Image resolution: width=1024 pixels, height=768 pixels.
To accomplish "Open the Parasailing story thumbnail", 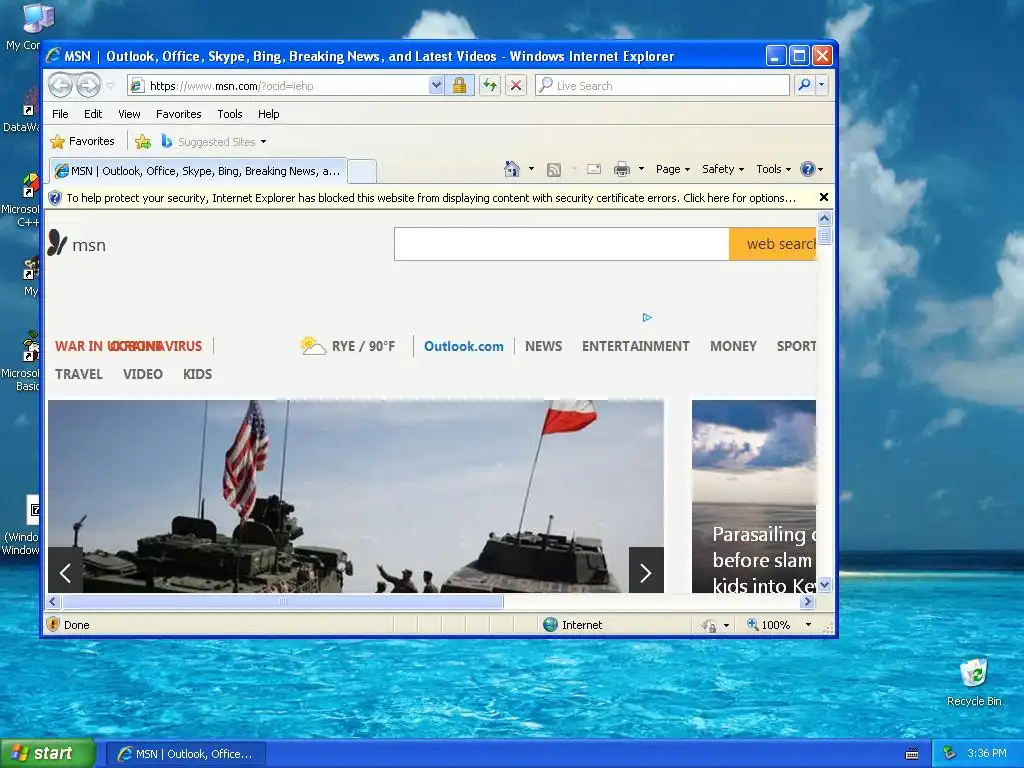I will coord(754,496).
